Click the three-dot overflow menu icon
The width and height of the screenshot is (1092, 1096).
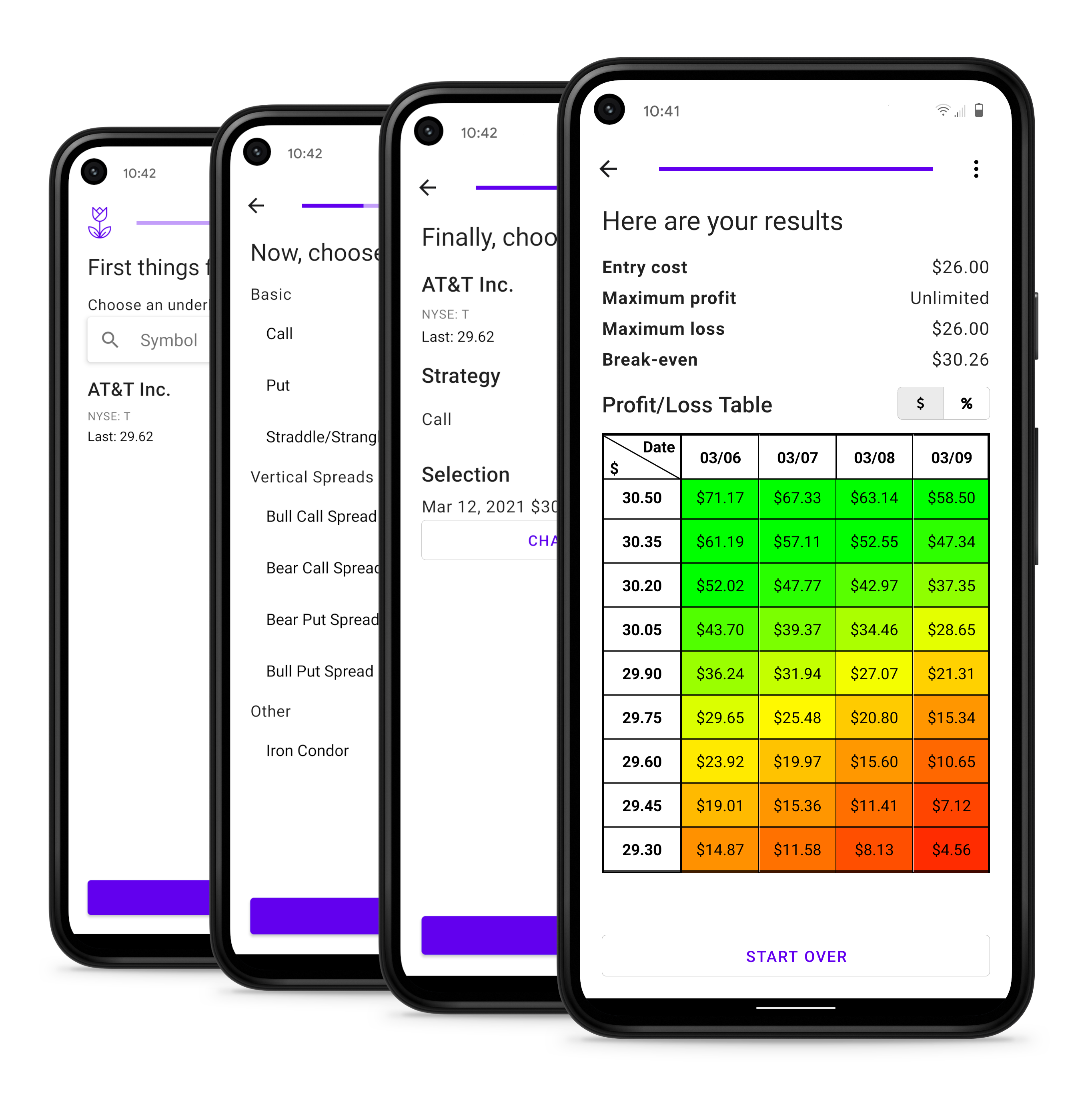(x=977, y=168)
